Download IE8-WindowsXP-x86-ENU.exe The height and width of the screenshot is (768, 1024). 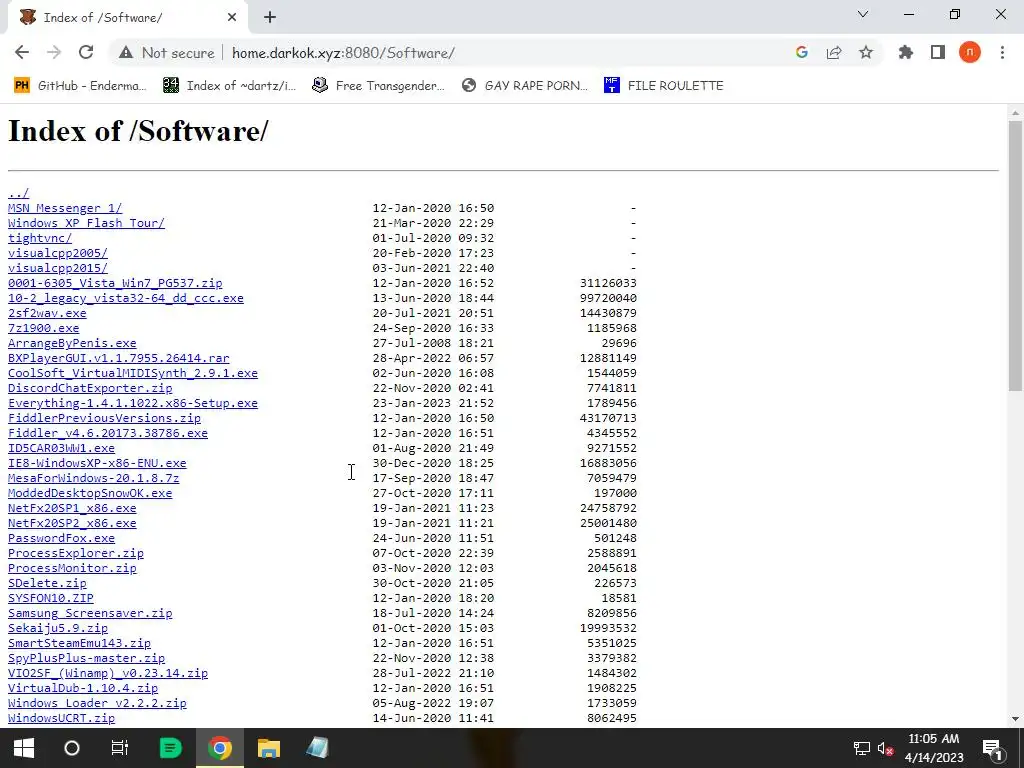[x=97, y=464]
